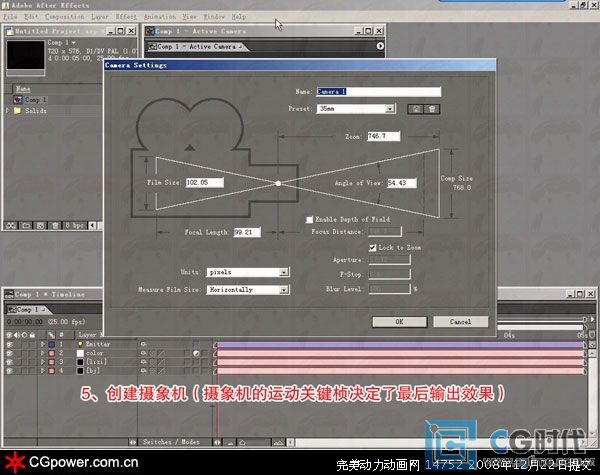The height and width of the screenshot is (475, 600).
Task: Expand the Emitter layer properties
Action: click(43, 344)
